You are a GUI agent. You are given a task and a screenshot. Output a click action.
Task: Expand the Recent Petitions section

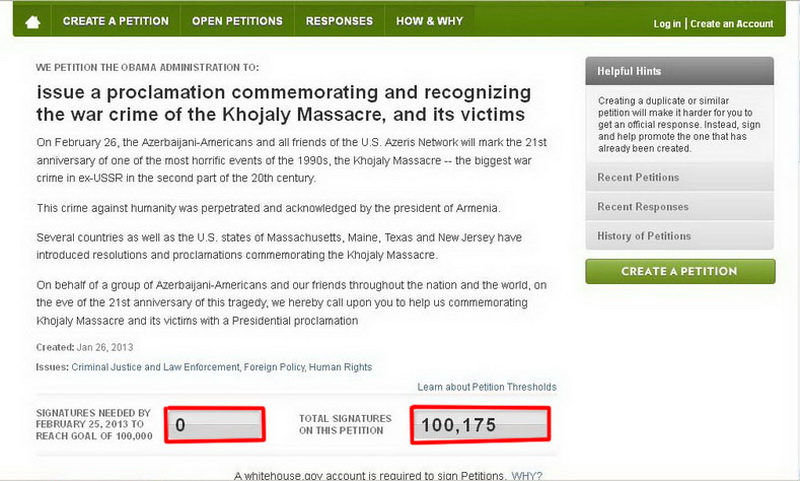point(680,178)
